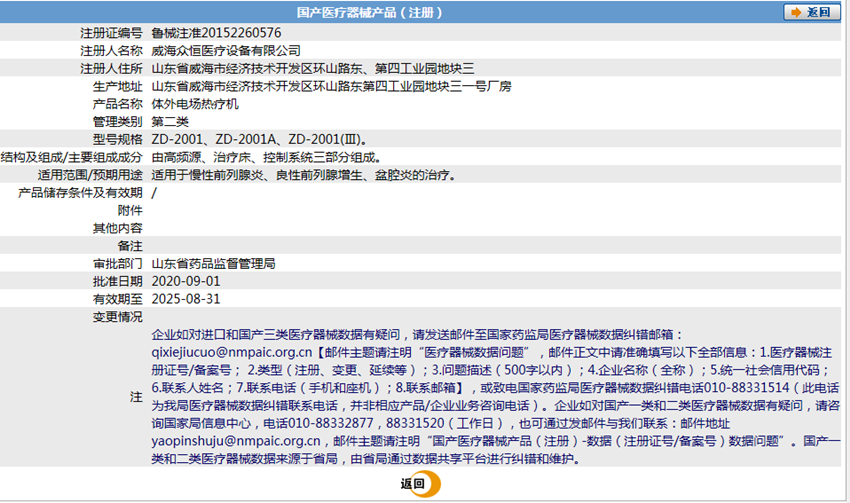Click the 注册人名称 label

111,51
